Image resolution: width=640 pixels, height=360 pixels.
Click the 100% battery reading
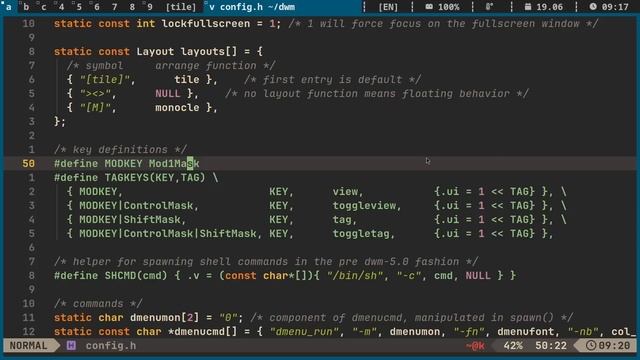448,7
